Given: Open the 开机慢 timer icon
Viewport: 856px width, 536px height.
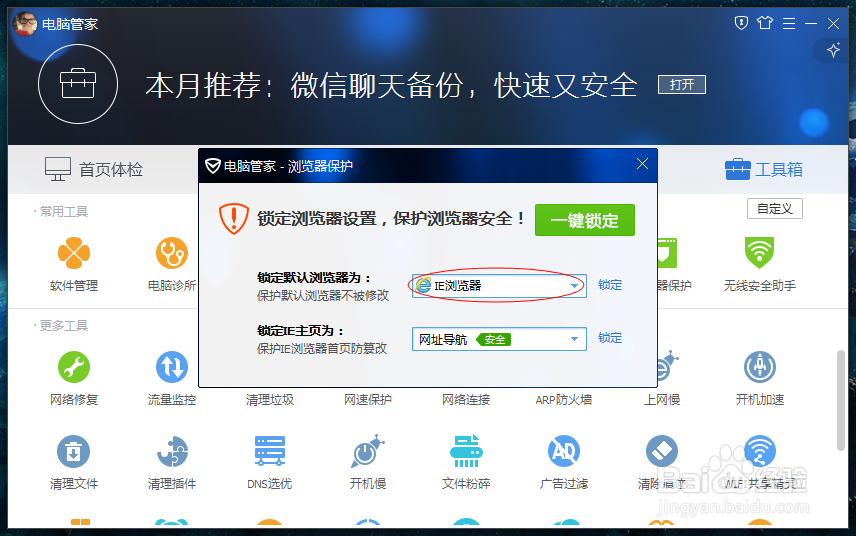Looking at the screenshot, I should [367, 451].
